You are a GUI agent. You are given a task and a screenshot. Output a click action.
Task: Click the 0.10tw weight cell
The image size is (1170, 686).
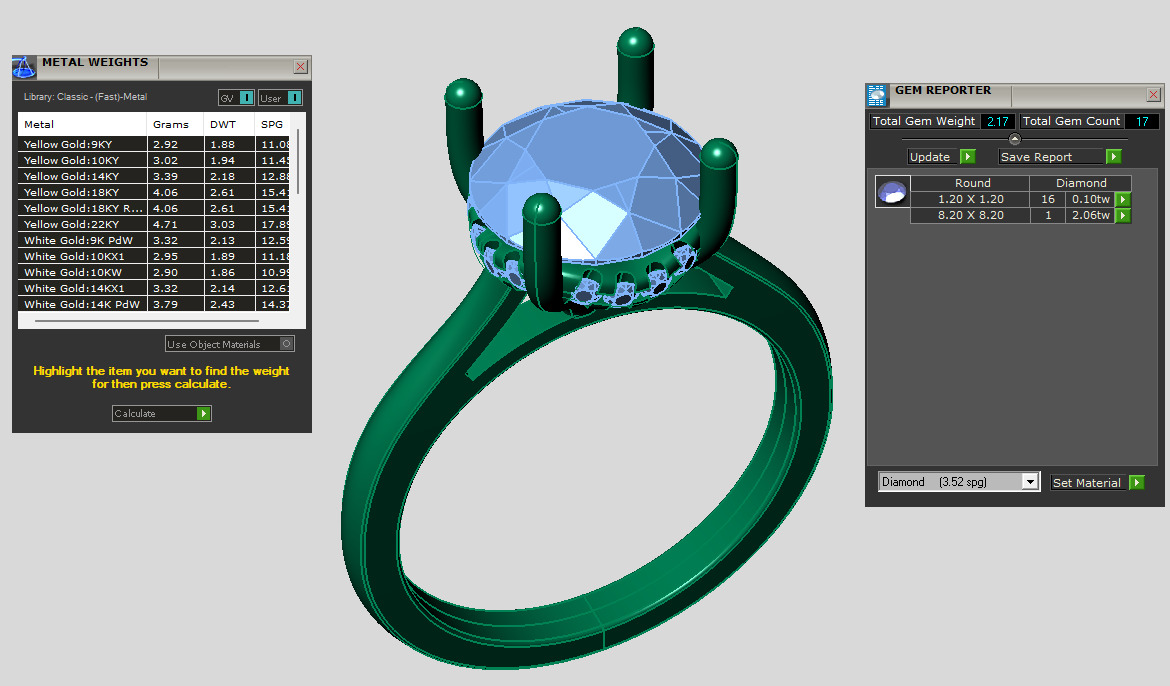tap(1090, 199)
